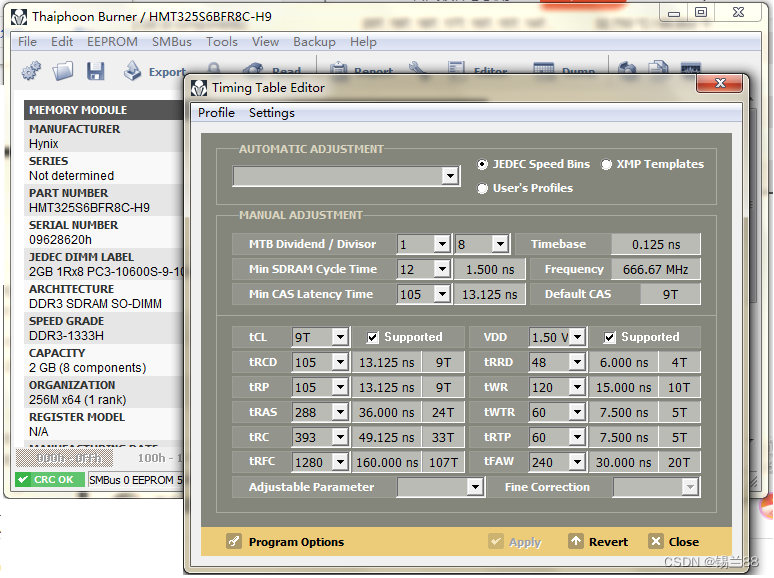
Task: Click the Frequency value 666.67 MHz
Action: (x=656, y=270)
